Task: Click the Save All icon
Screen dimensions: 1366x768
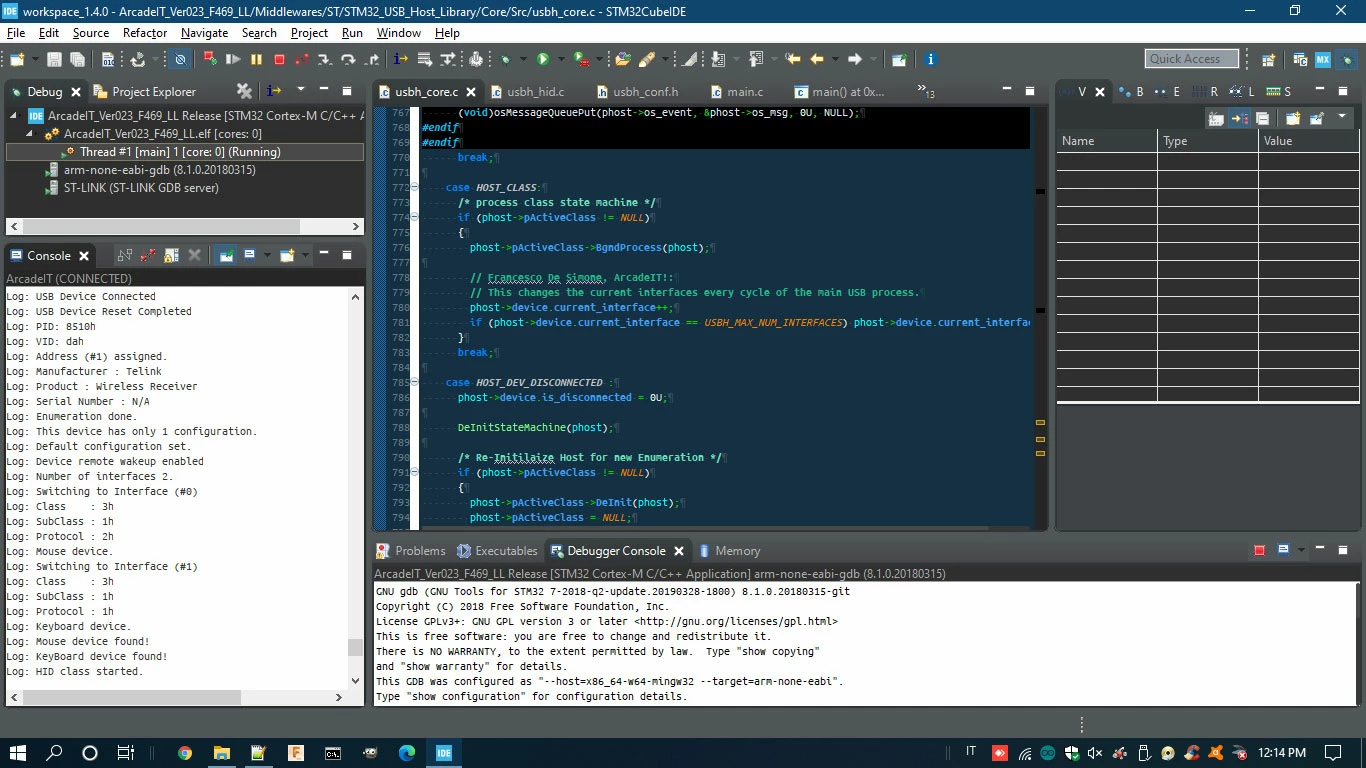Action: pos(77,60)
